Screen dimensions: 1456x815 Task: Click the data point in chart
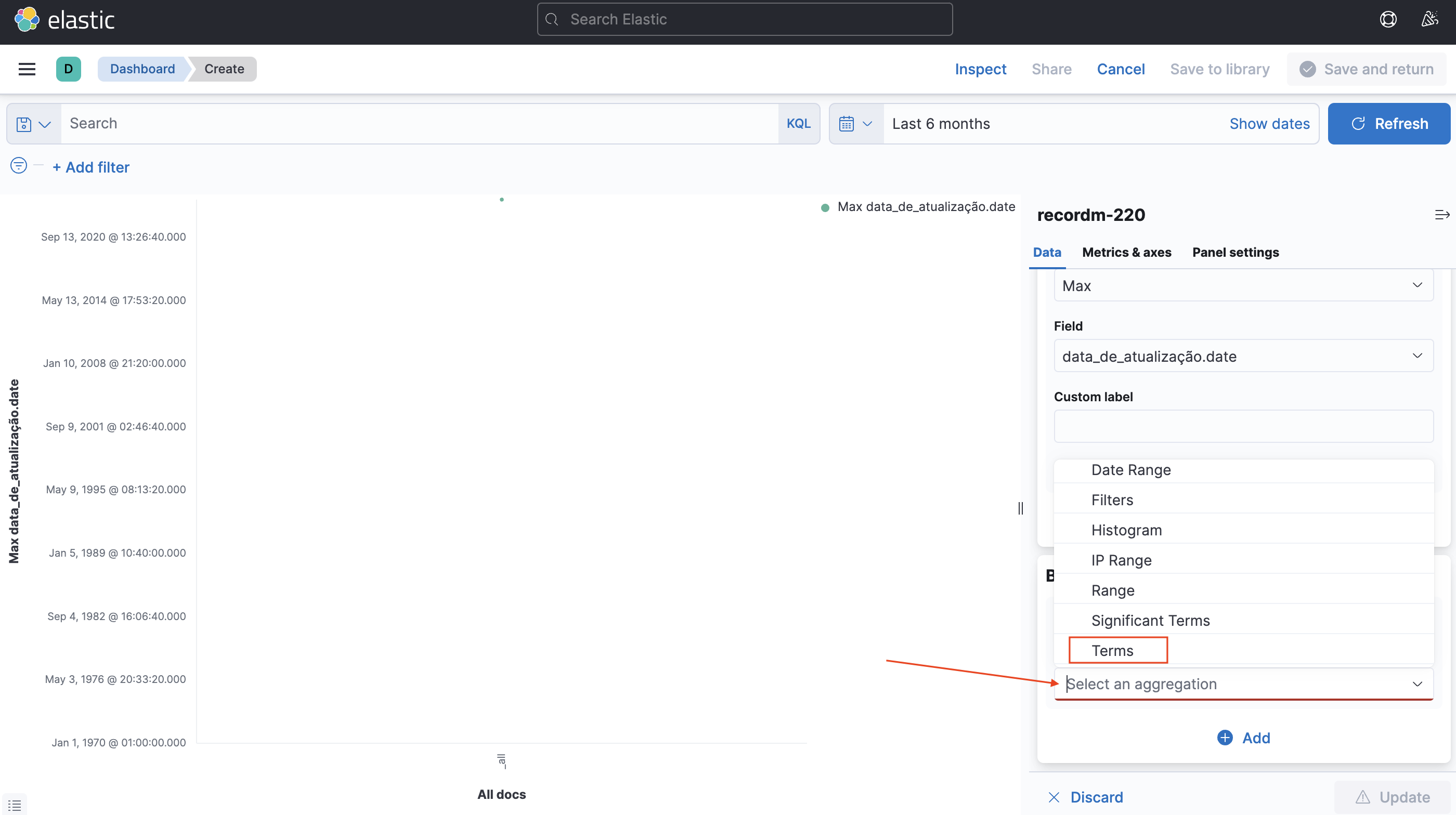[501, 200]
